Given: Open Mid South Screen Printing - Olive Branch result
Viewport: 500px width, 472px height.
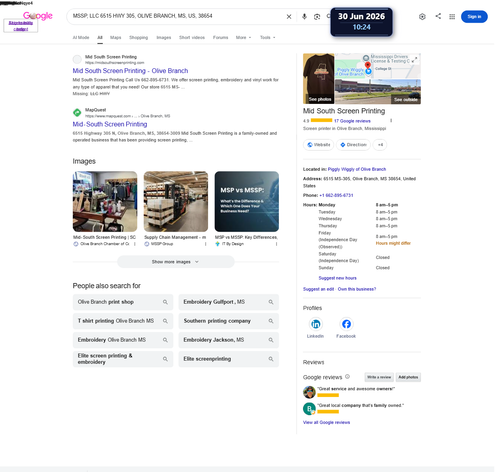Looking at the screenshot, I should 130,71.
